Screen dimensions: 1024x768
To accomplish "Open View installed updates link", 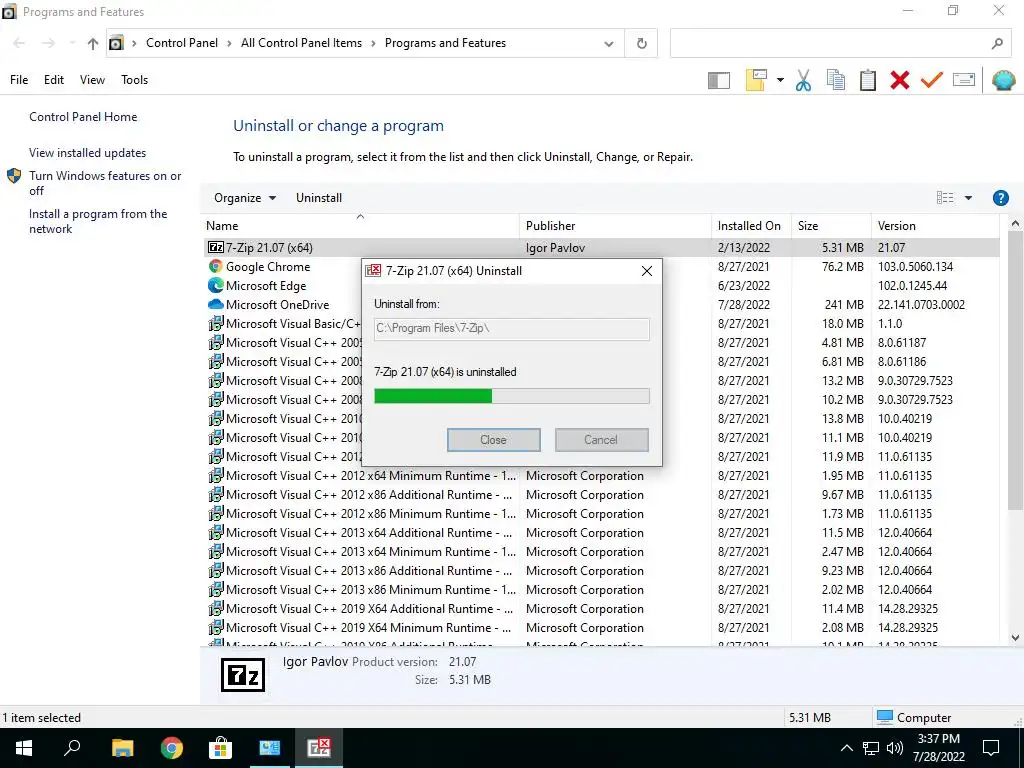I will pos(88,153).
